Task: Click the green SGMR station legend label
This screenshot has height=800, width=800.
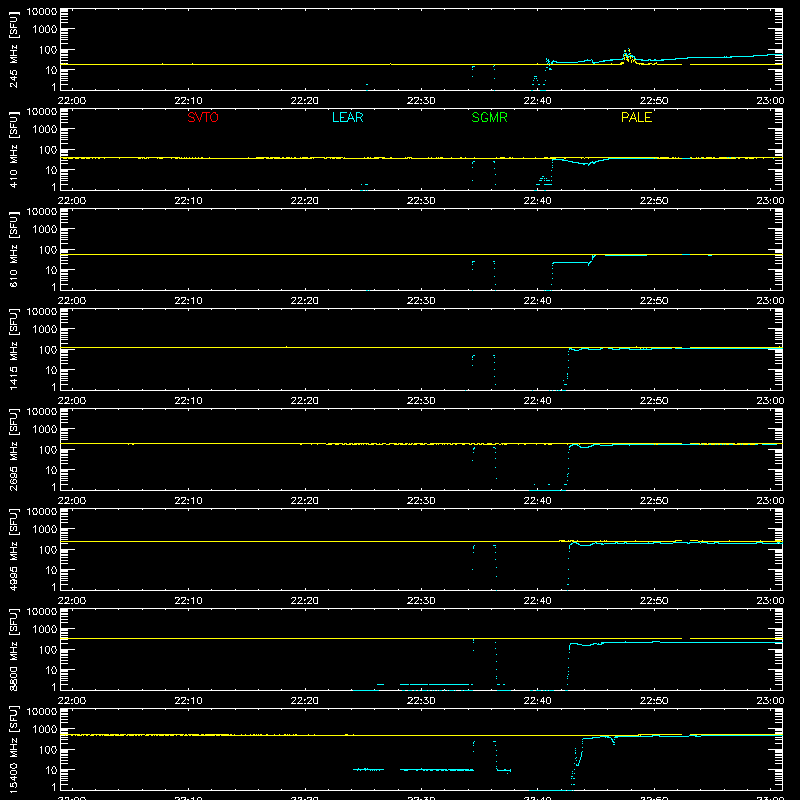Action: (x=489, y=117)
